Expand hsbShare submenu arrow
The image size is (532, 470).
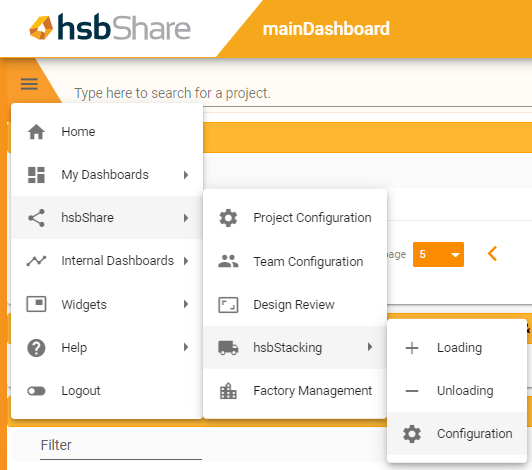click(186, 218)
